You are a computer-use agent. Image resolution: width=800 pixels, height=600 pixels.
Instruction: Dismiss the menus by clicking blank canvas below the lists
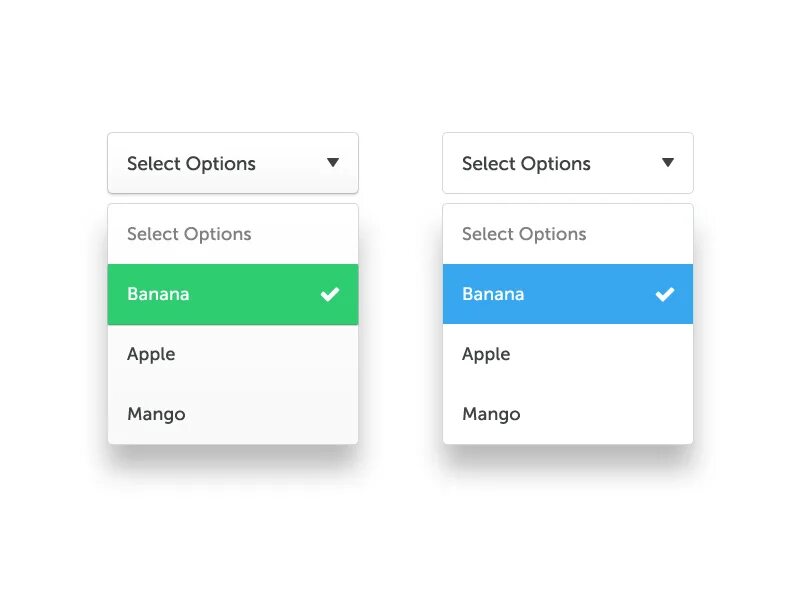tap(400, 530)
